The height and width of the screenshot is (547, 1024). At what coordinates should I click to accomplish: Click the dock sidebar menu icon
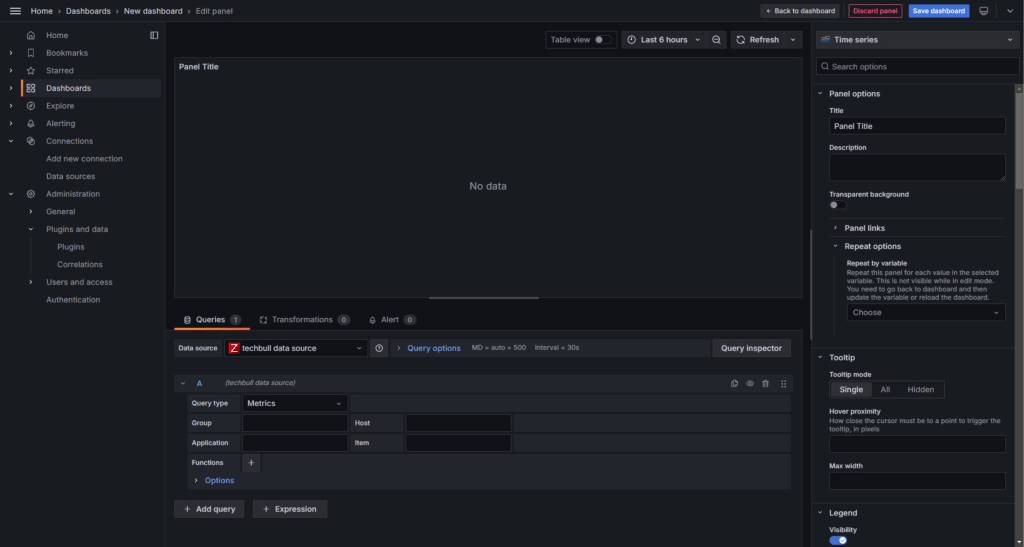coord(154,35)
